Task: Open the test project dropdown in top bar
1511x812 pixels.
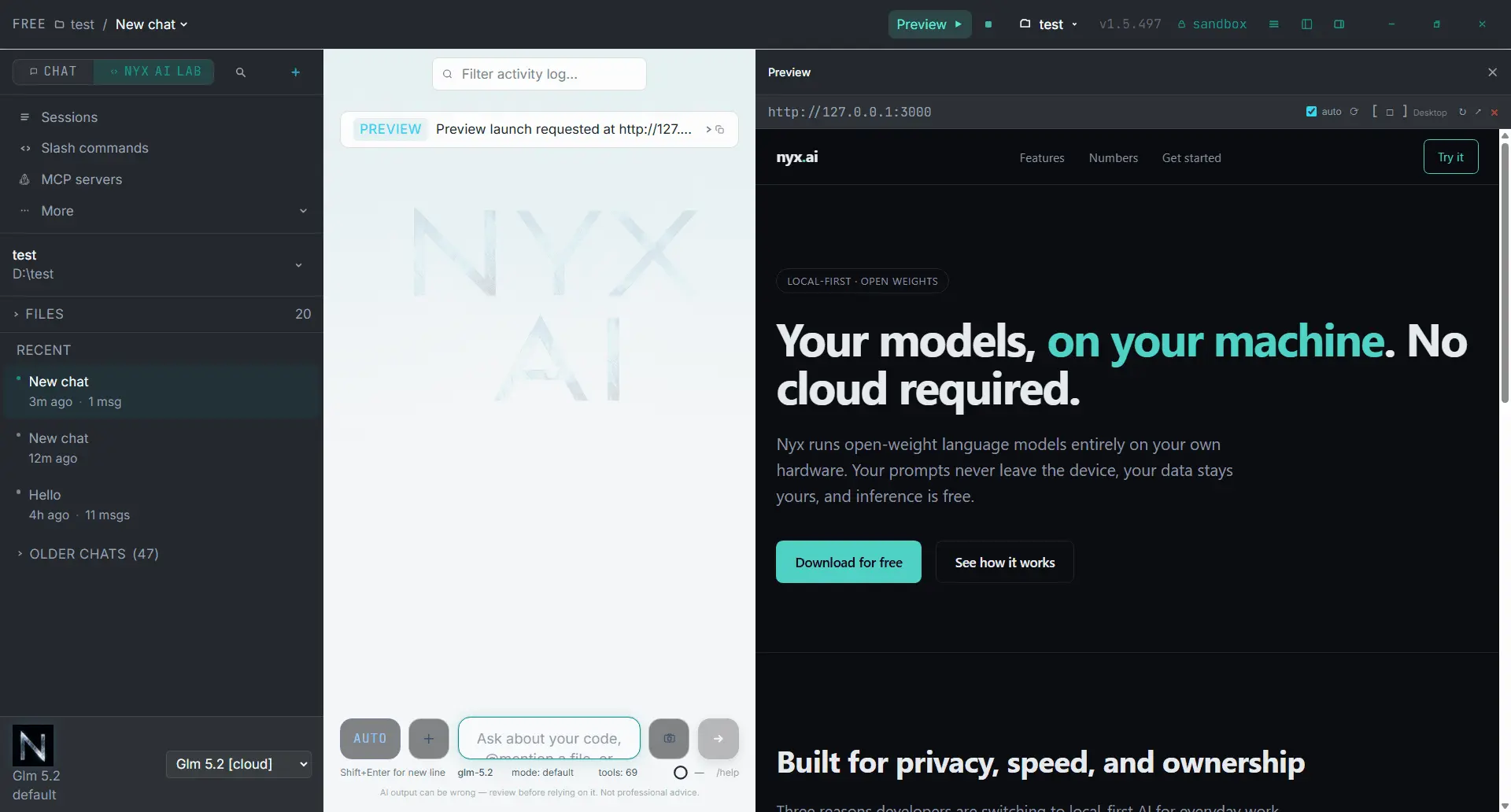Action: (x=1048, y=24)
